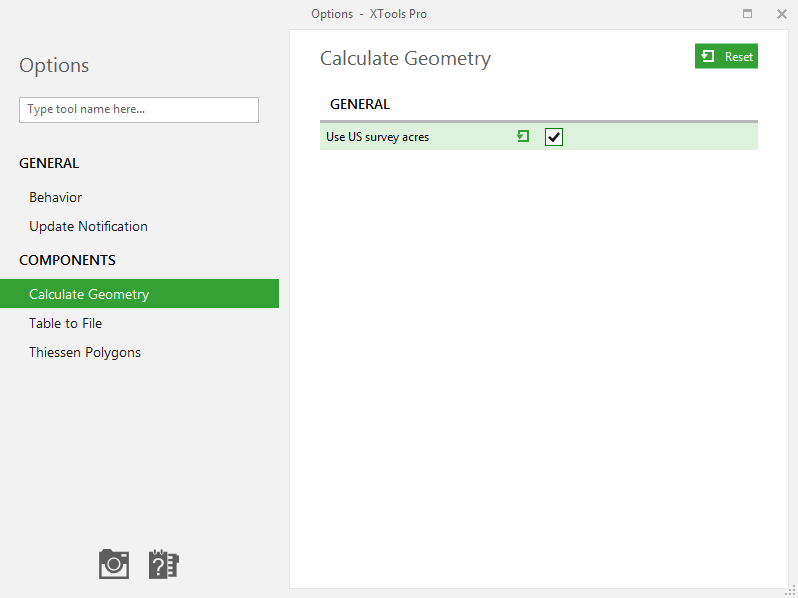The height and width of the screenshot is (598, 798).
Task: Open the help notebook icon
Action: (x=163, y=564)
